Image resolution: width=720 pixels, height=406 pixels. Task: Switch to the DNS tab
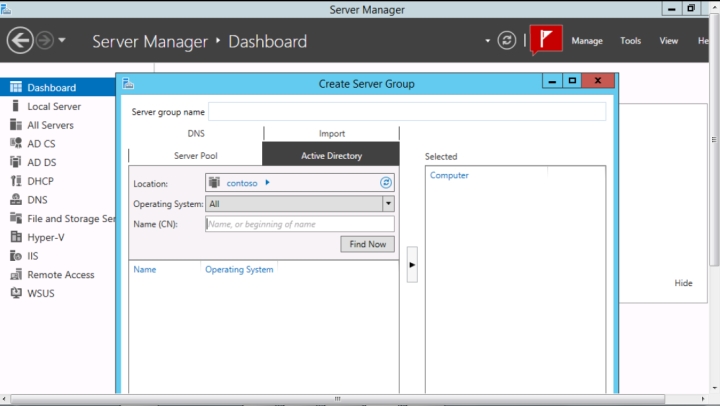[x=196, y=133]
